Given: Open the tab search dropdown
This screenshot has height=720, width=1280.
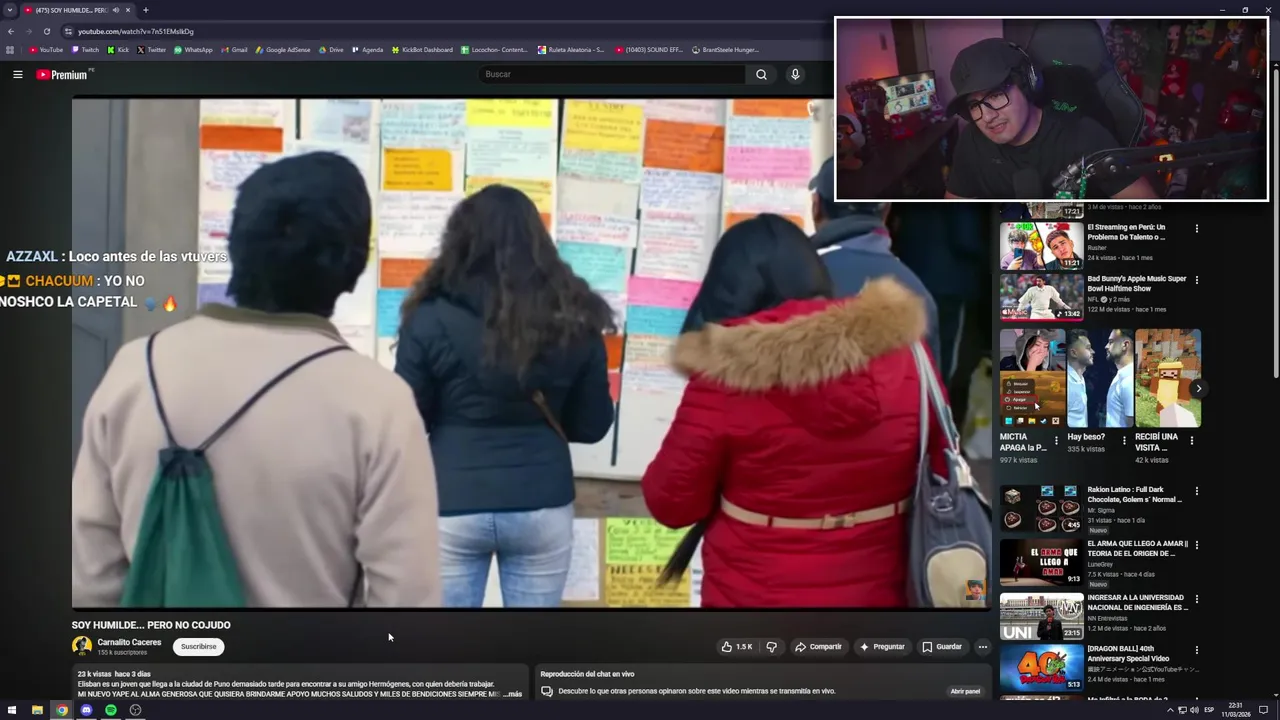Looking at the screenshot, I should [x=9, y=10].
